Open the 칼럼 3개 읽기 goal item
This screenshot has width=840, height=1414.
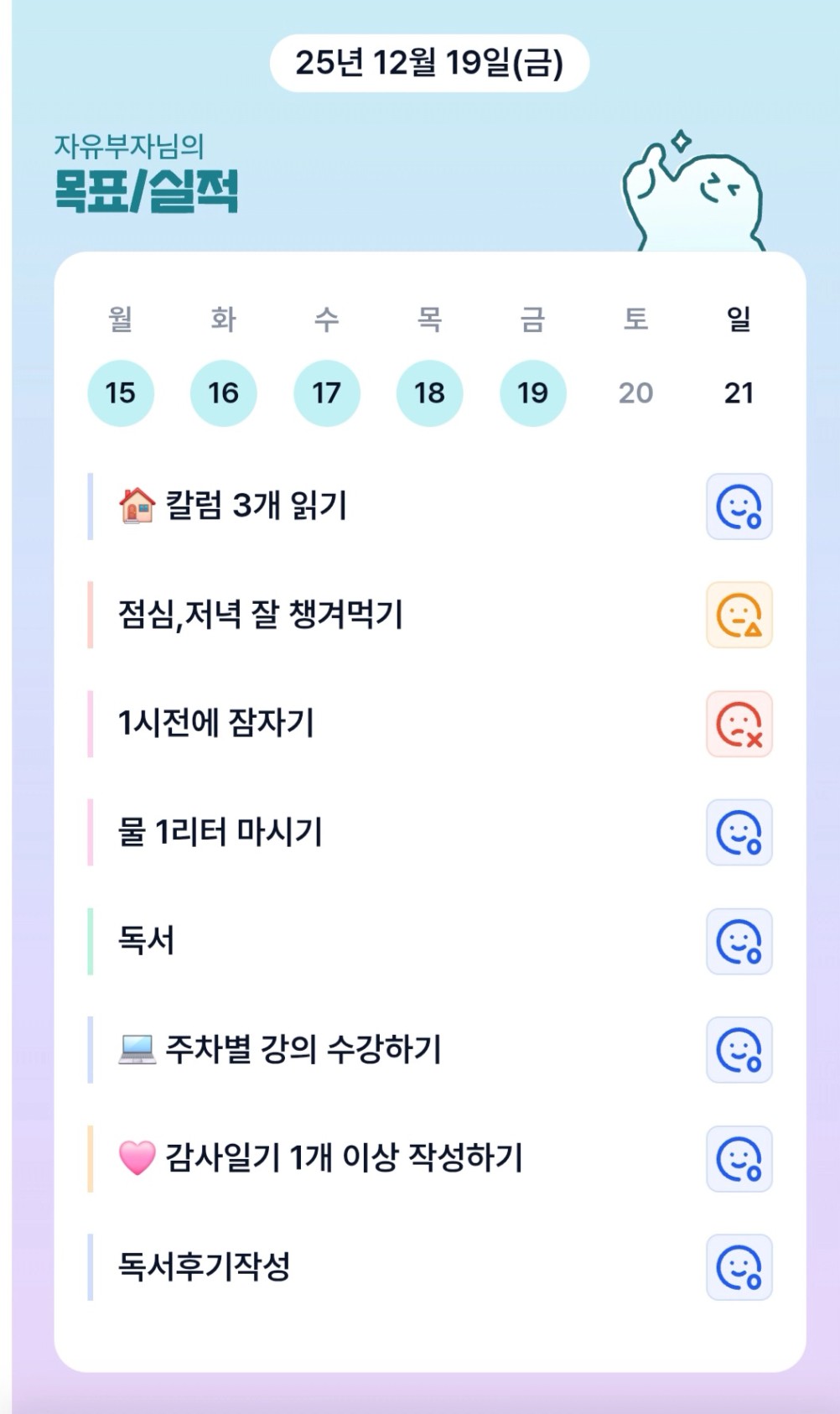[256, 506]
